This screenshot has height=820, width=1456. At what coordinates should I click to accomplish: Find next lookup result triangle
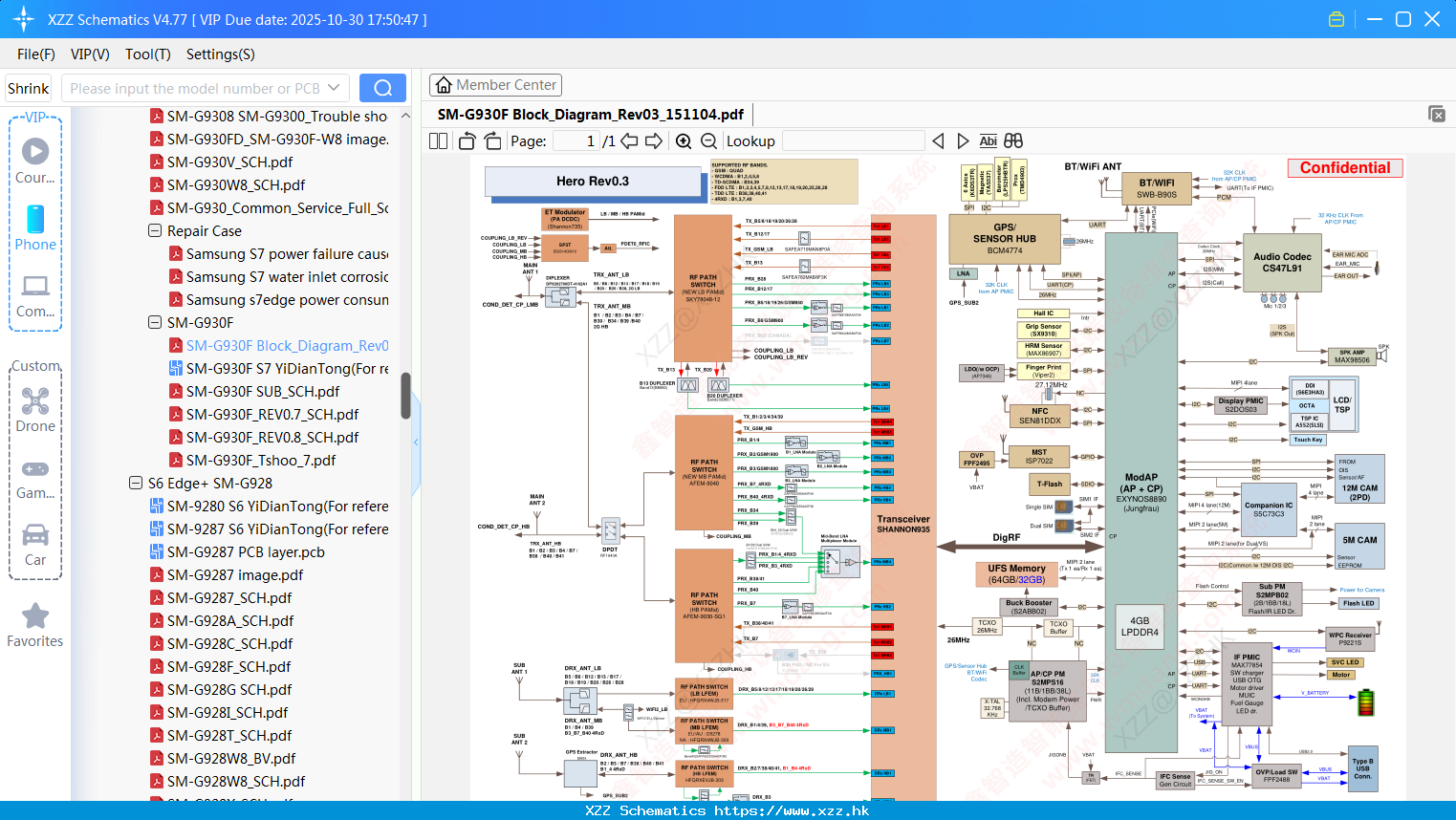(x=963, y=140)
